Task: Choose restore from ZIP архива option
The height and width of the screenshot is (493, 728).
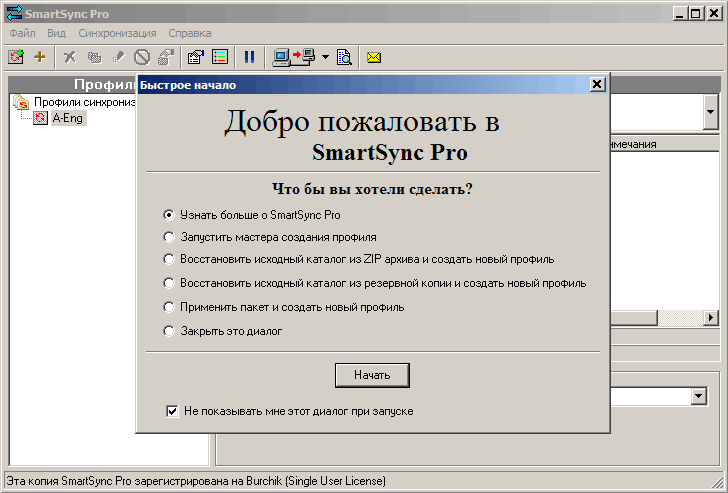Action: 359,259
